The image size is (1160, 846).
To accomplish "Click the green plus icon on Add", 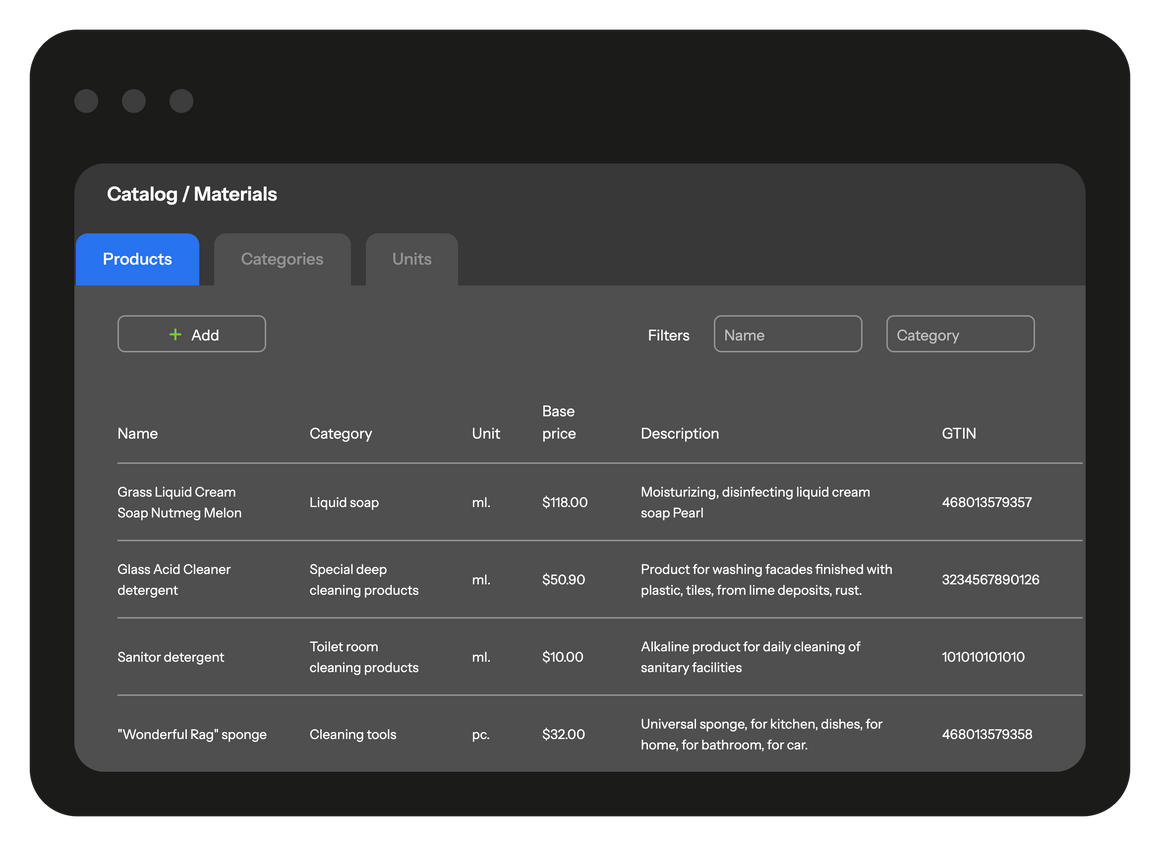I will 175,335.
